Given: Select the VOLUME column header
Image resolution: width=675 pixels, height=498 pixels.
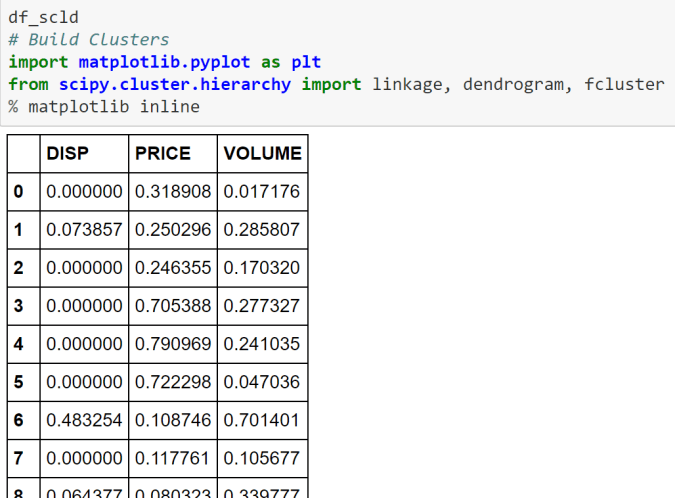Looking at the screenshot, I should pyautogui.click(x=262, y=153).
